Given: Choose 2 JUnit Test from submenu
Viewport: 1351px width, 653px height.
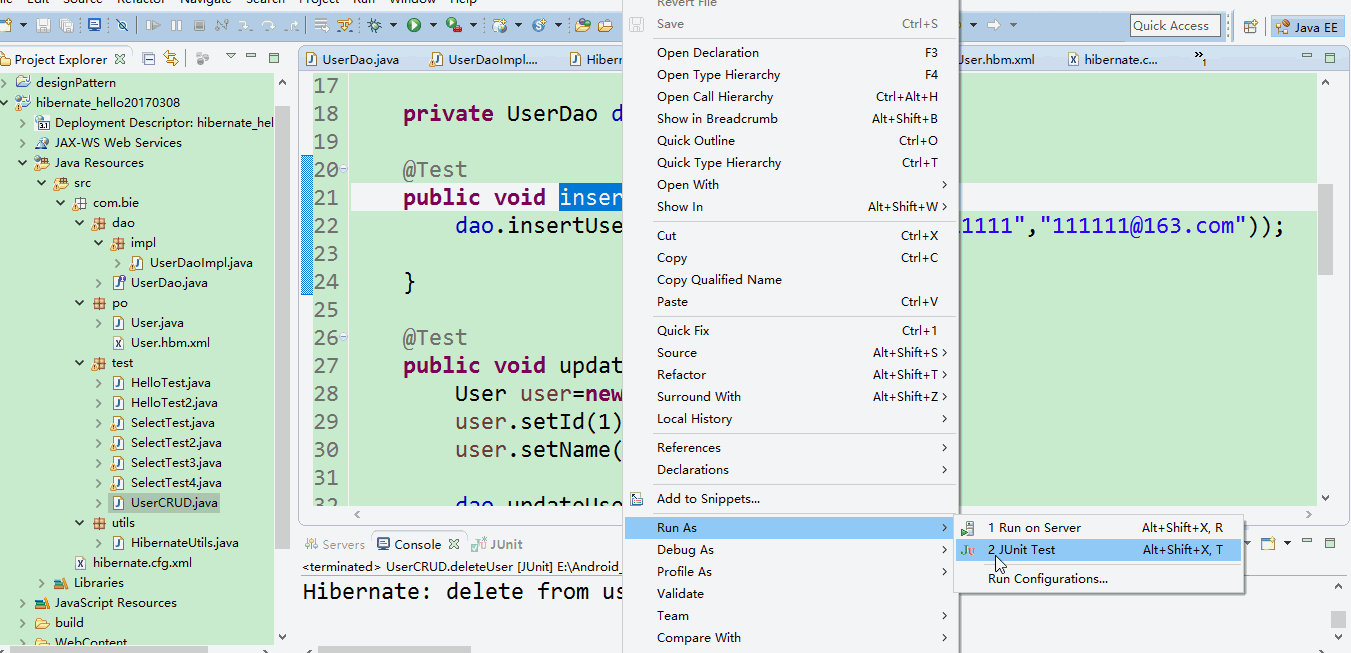Looking at the screenshot, I should [x=1021, y=550].
